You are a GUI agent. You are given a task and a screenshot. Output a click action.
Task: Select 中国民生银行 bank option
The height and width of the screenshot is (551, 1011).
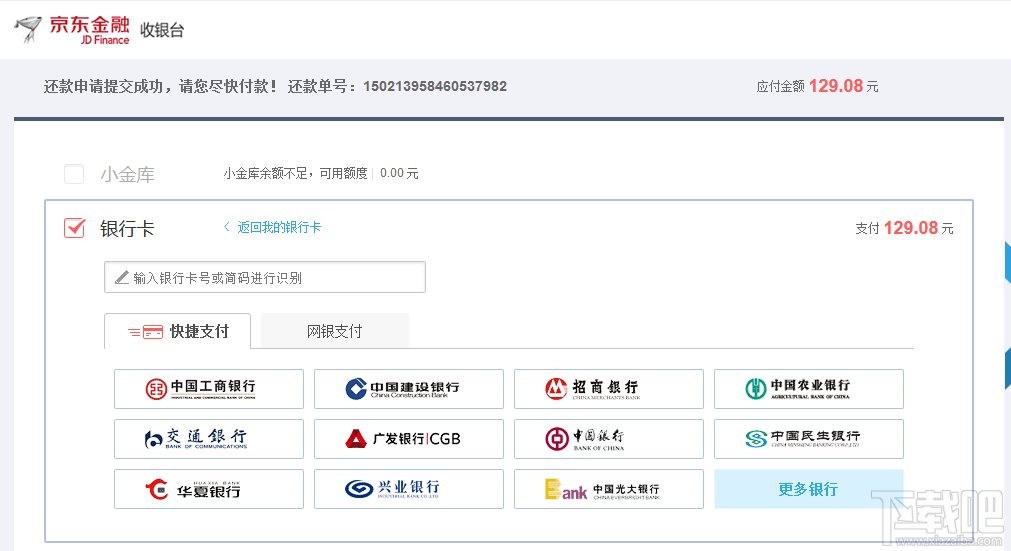pos(809,439)
